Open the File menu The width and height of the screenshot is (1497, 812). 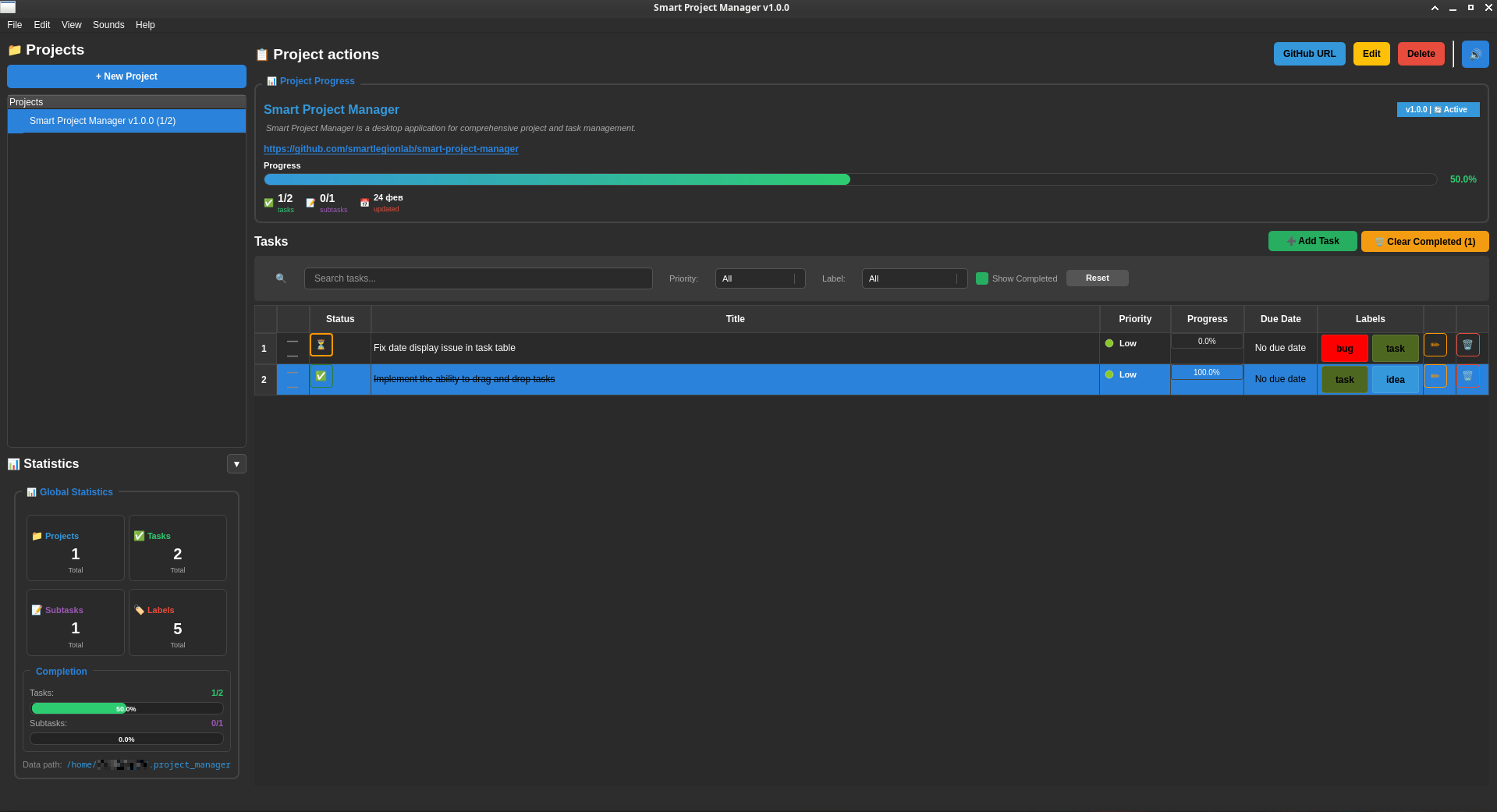coord(15,25)
